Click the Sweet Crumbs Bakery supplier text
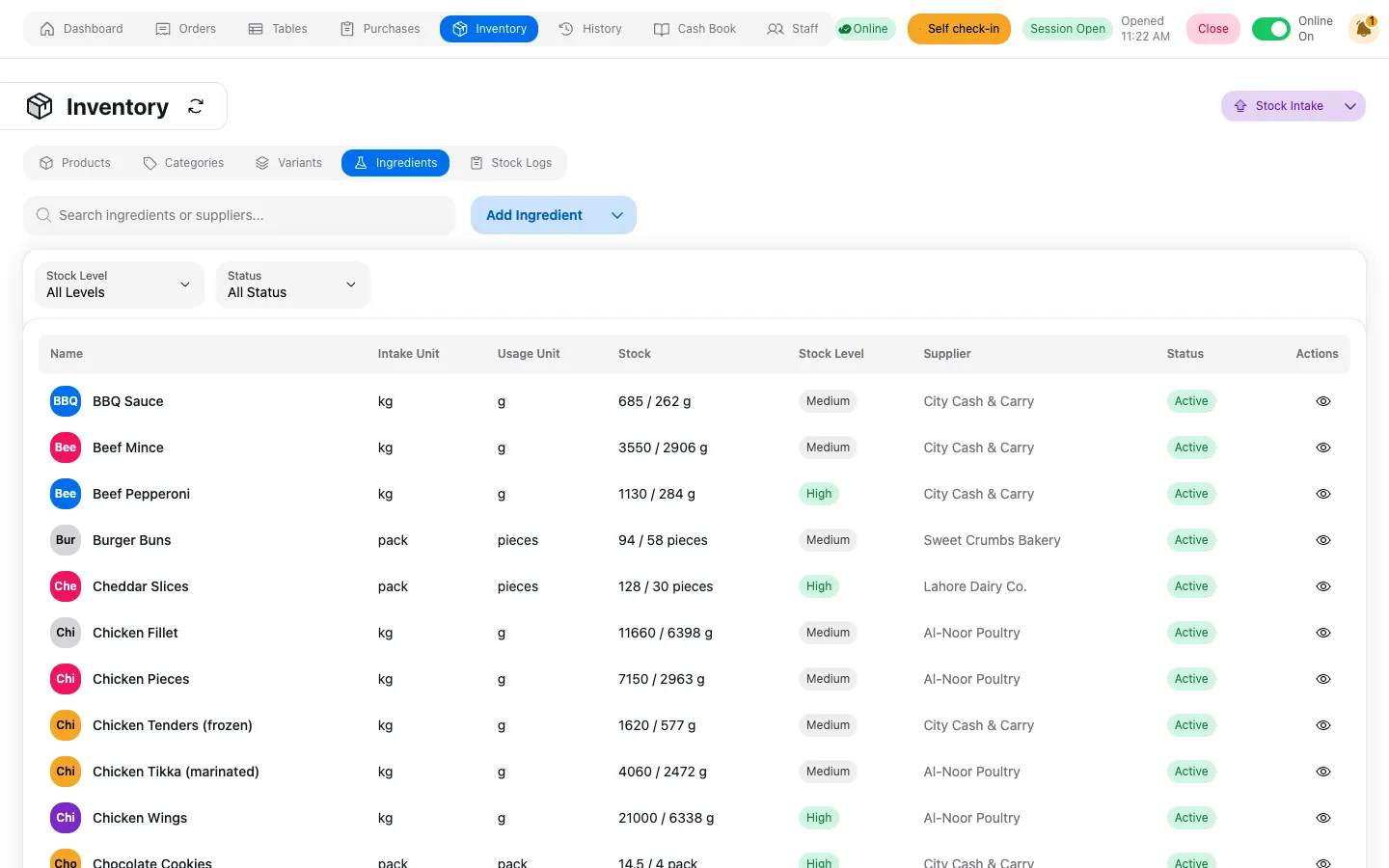 [x=992, y=540]
